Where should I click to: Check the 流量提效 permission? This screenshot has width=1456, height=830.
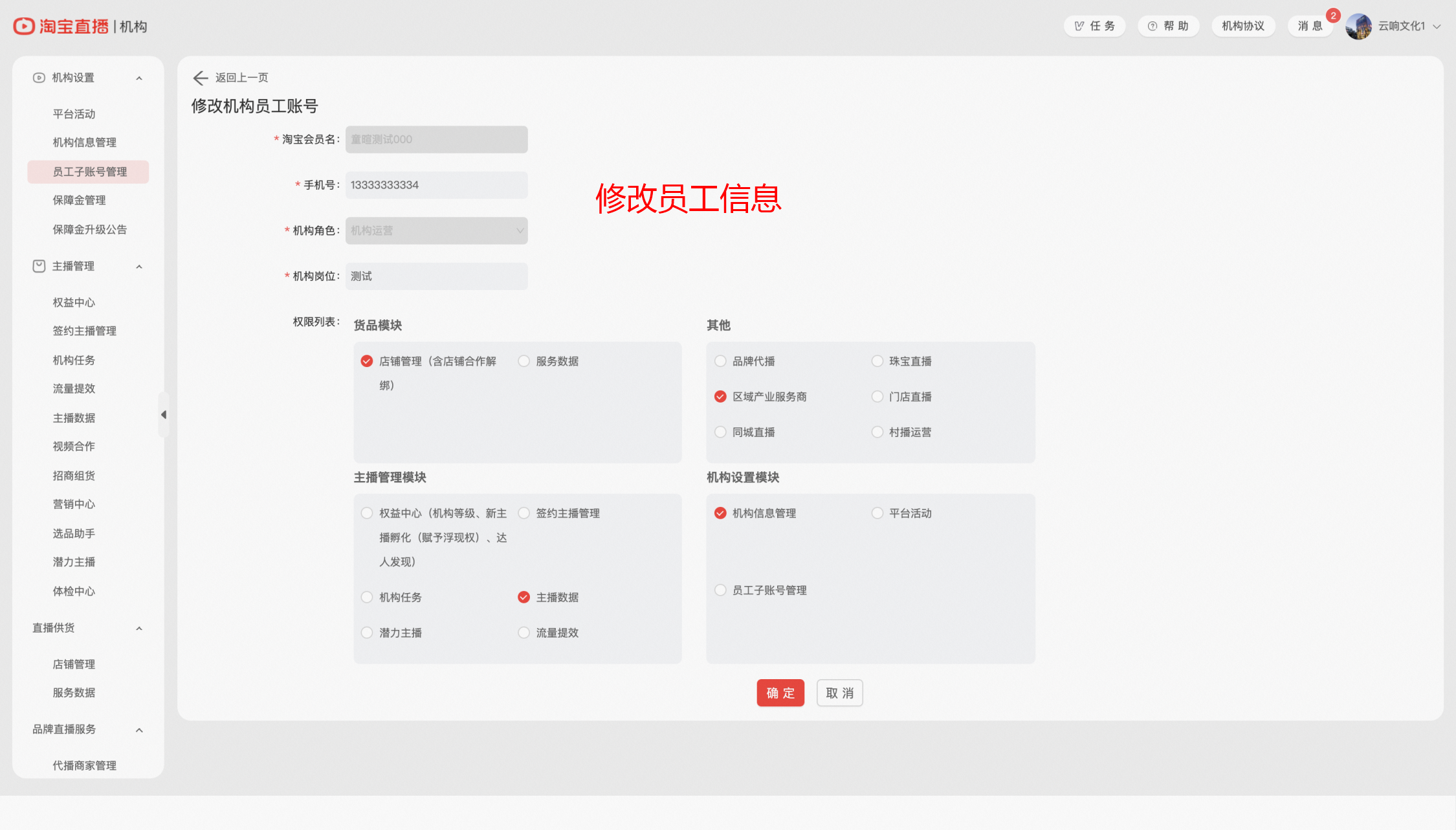coord(524,633)
